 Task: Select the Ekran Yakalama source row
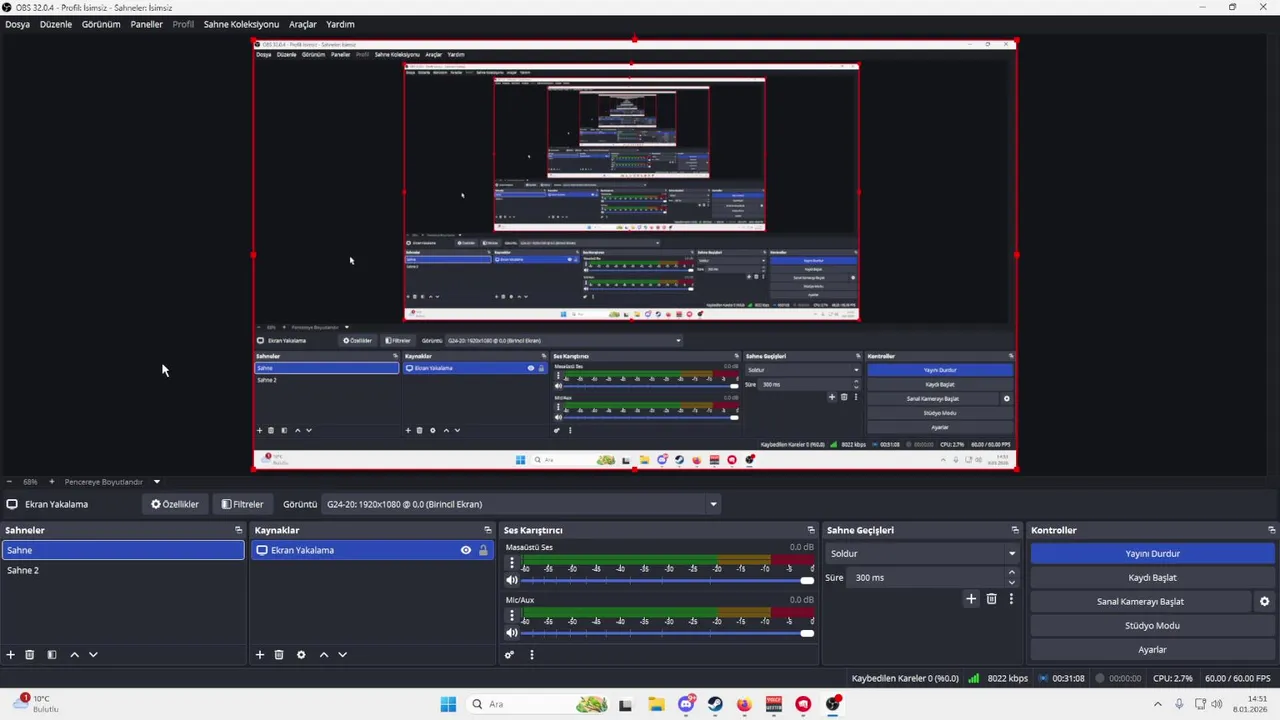pos(373,550)
